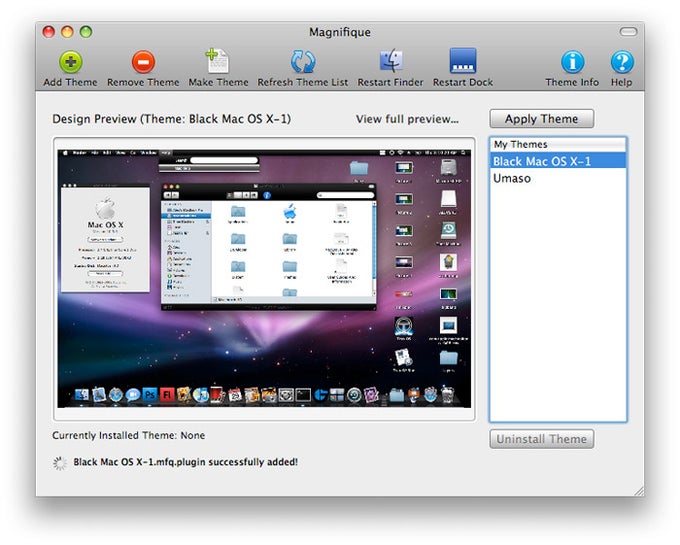Viewport: 680px width, 545px height.
Task: Click the Restart Dock icon
Action: (x=463, y=61)
